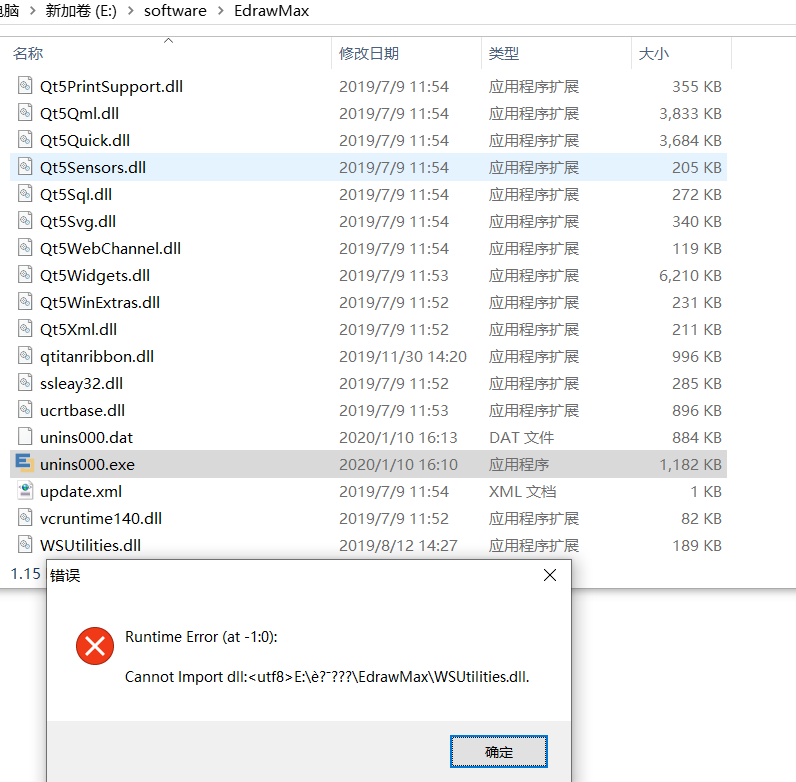The height and width of the screenshot is (782, 796).
Task: Click the Qt5Widgets.dll file icon
Action: 25,275
